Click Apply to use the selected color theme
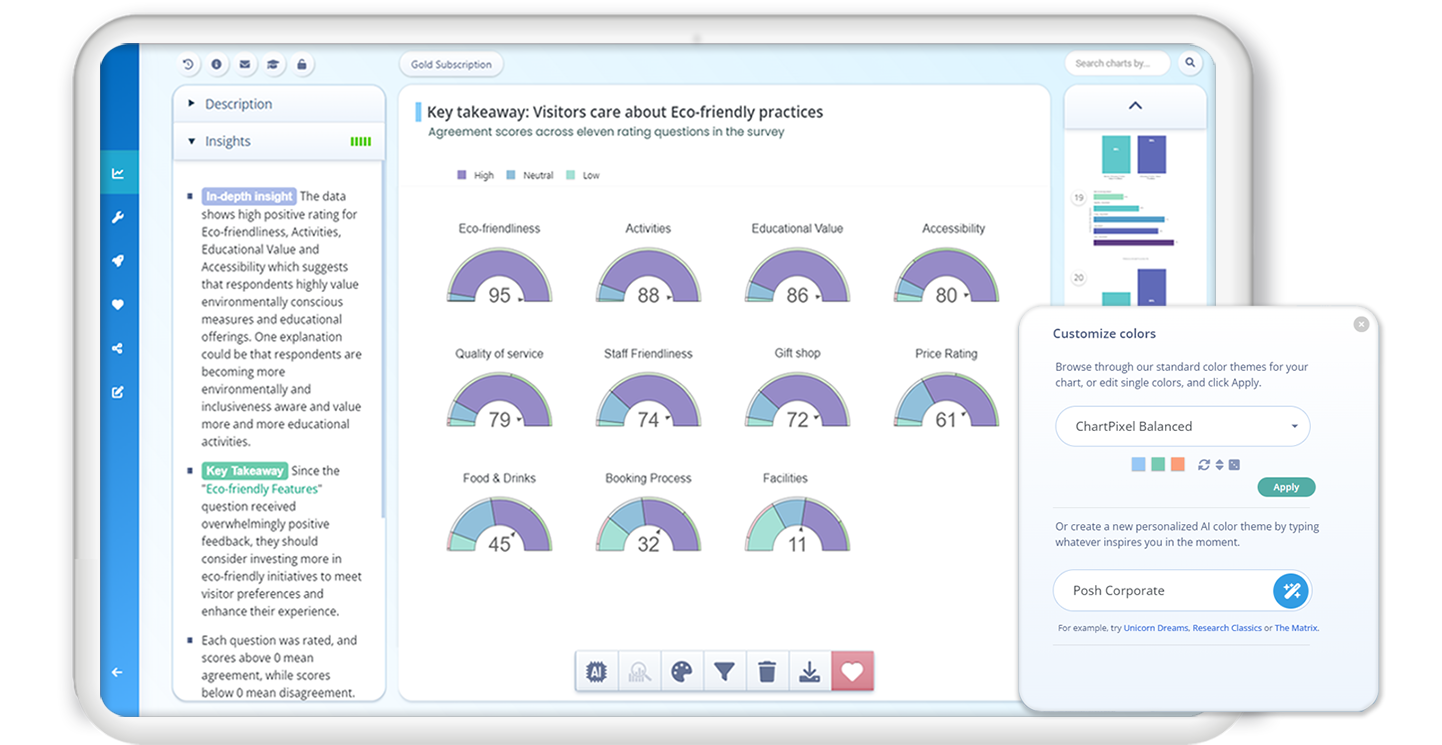Image resolution: width=1442 pixels, height=745 pixels. (x=1286, y=487)
